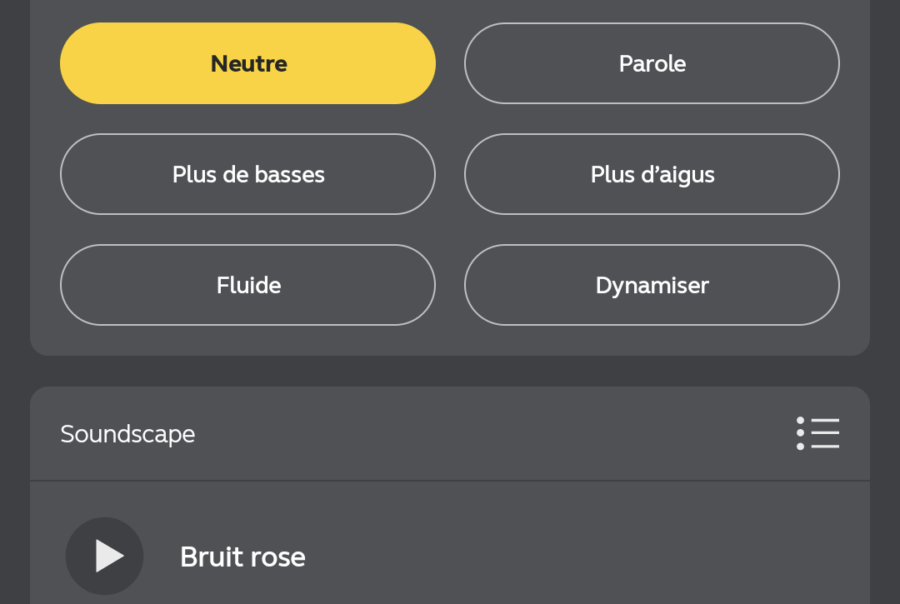Play the Bruit rose soundscape

point(104,556)
